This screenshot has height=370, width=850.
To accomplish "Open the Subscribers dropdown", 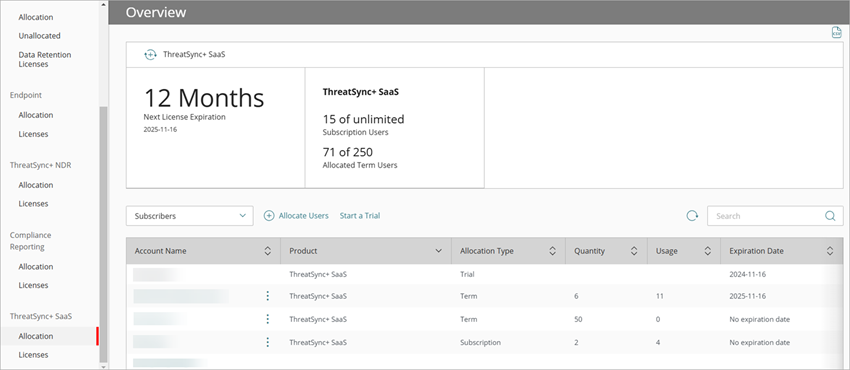I will [x=190, y=216].
